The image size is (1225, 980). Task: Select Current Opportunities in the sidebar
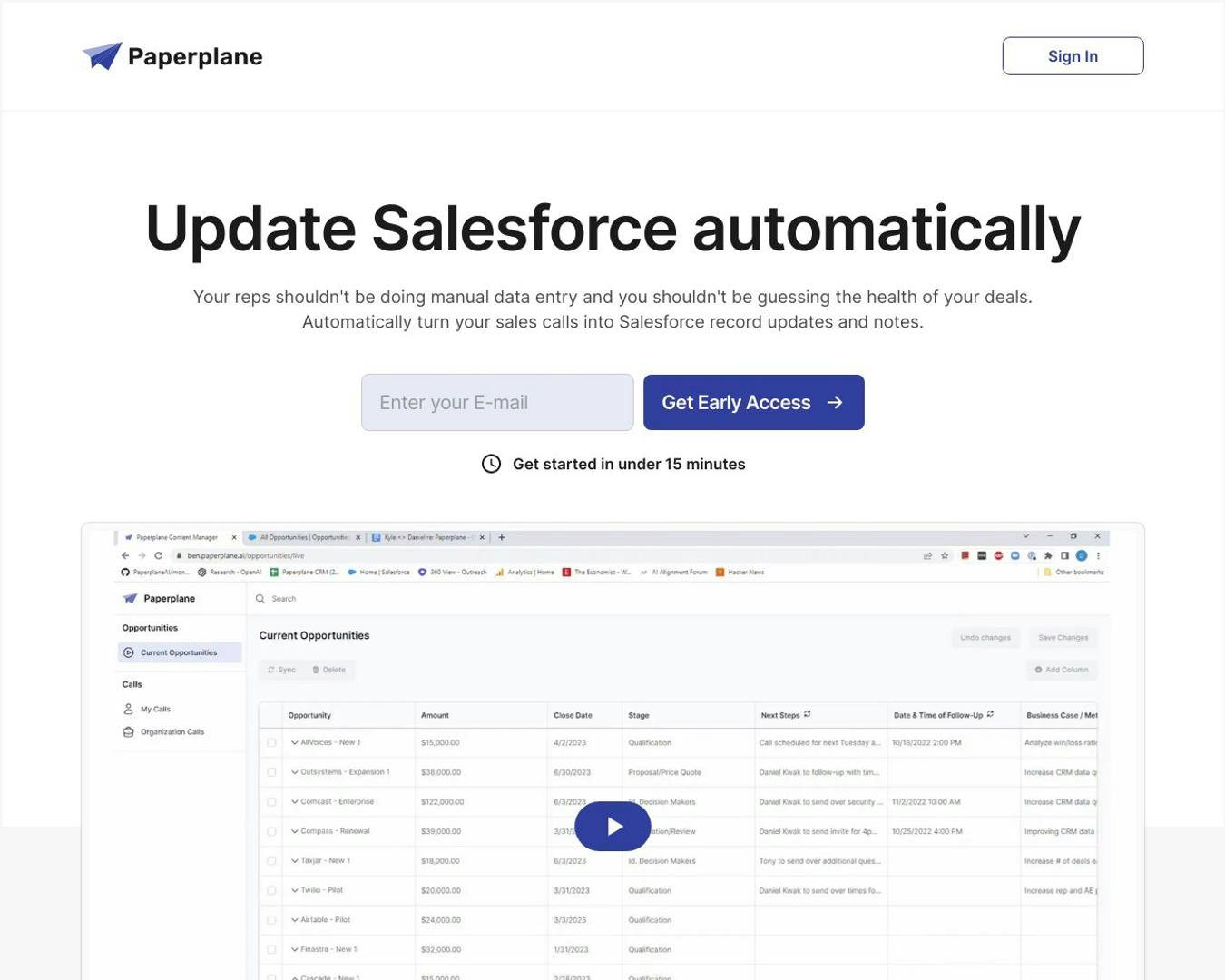[180, 652]
